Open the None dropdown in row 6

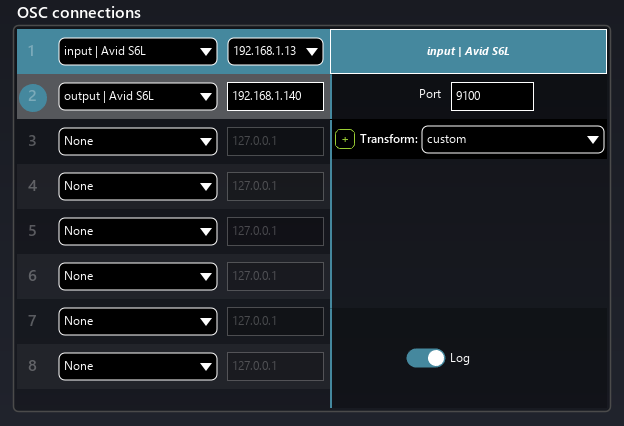[138, 276]
